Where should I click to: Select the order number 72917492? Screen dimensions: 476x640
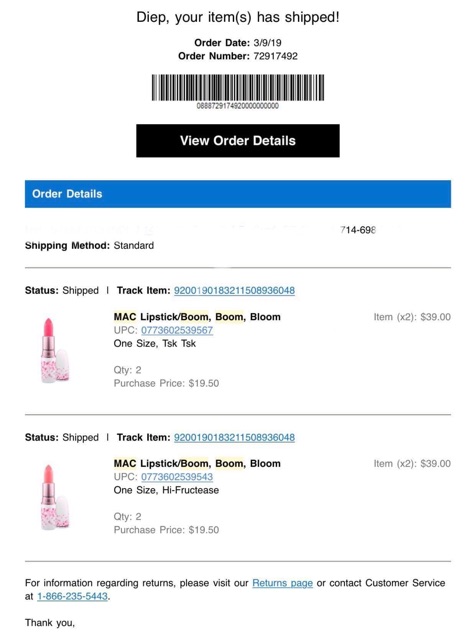(276, 56)
